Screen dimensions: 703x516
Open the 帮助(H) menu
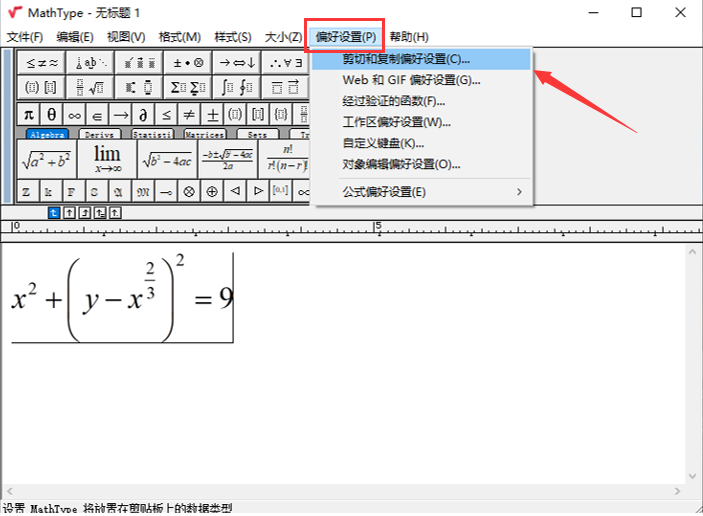click(409, 37)
